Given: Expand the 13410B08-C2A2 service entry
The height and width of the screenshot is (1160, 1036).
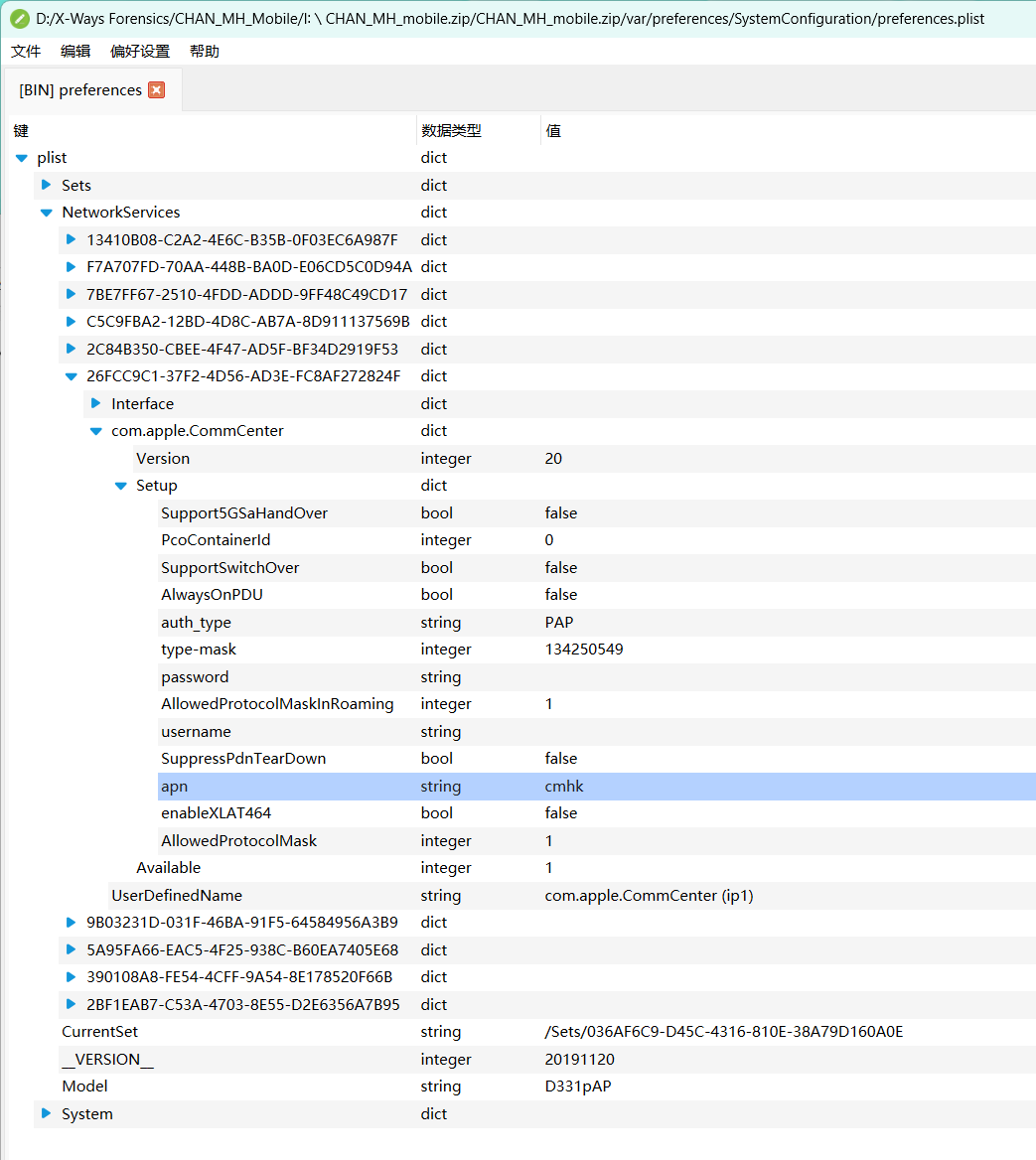Looking at the screenshot, I should [71, 239].
